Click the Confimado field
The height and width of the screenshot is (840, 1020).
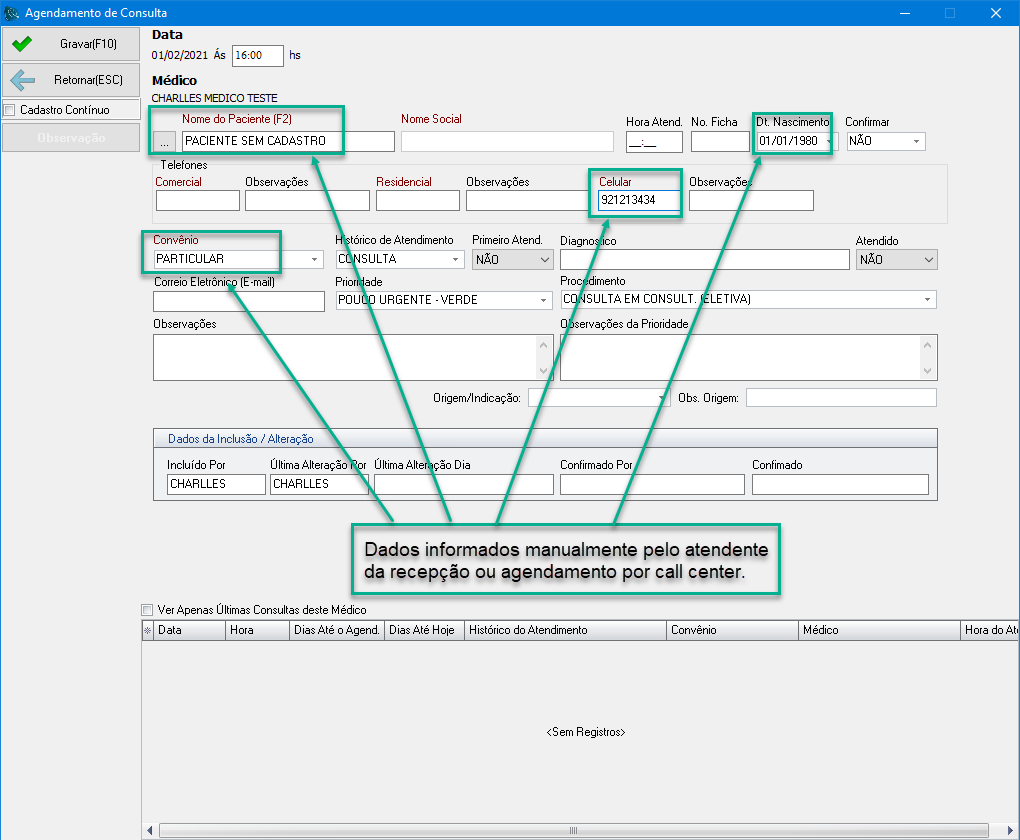click(840, 484)
